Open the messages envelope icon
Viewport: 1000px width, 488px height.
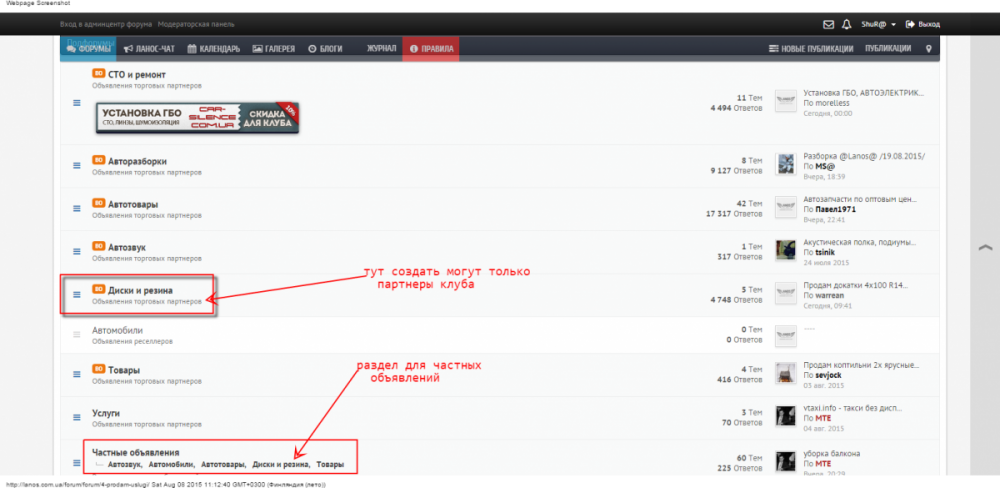[828, 23]
